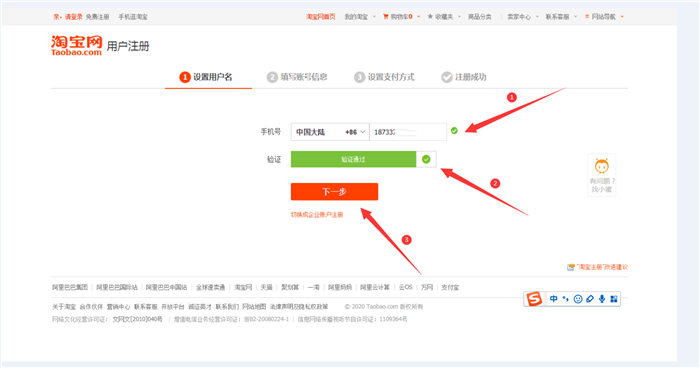Open 淘宝网首页 in the top menu
The image size is (700, 368).
[321, 17]
